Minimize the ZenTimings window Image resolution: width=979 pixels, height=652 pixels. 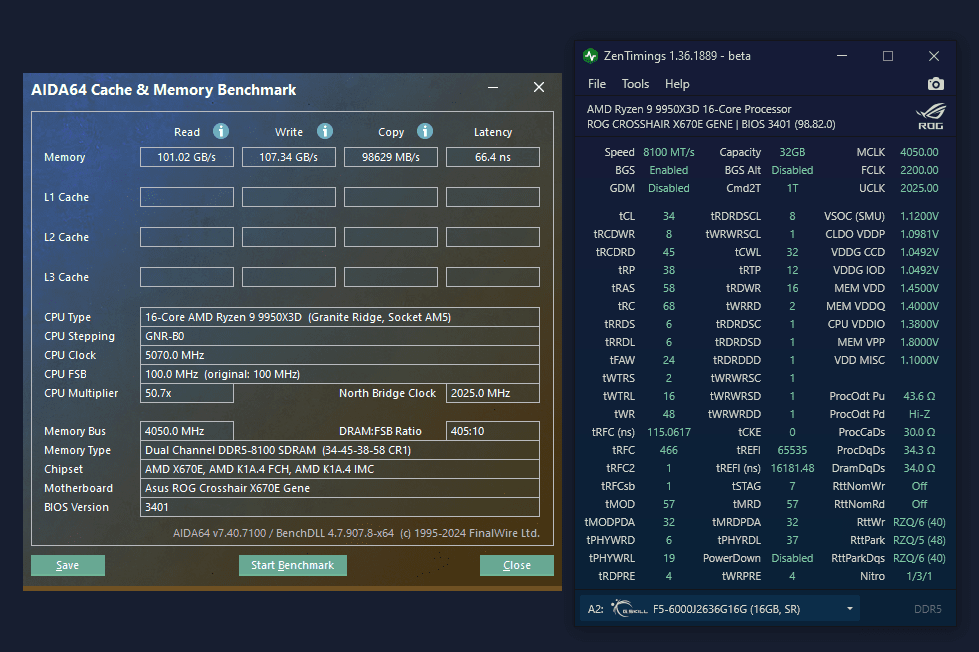click(x=842, y=56)
